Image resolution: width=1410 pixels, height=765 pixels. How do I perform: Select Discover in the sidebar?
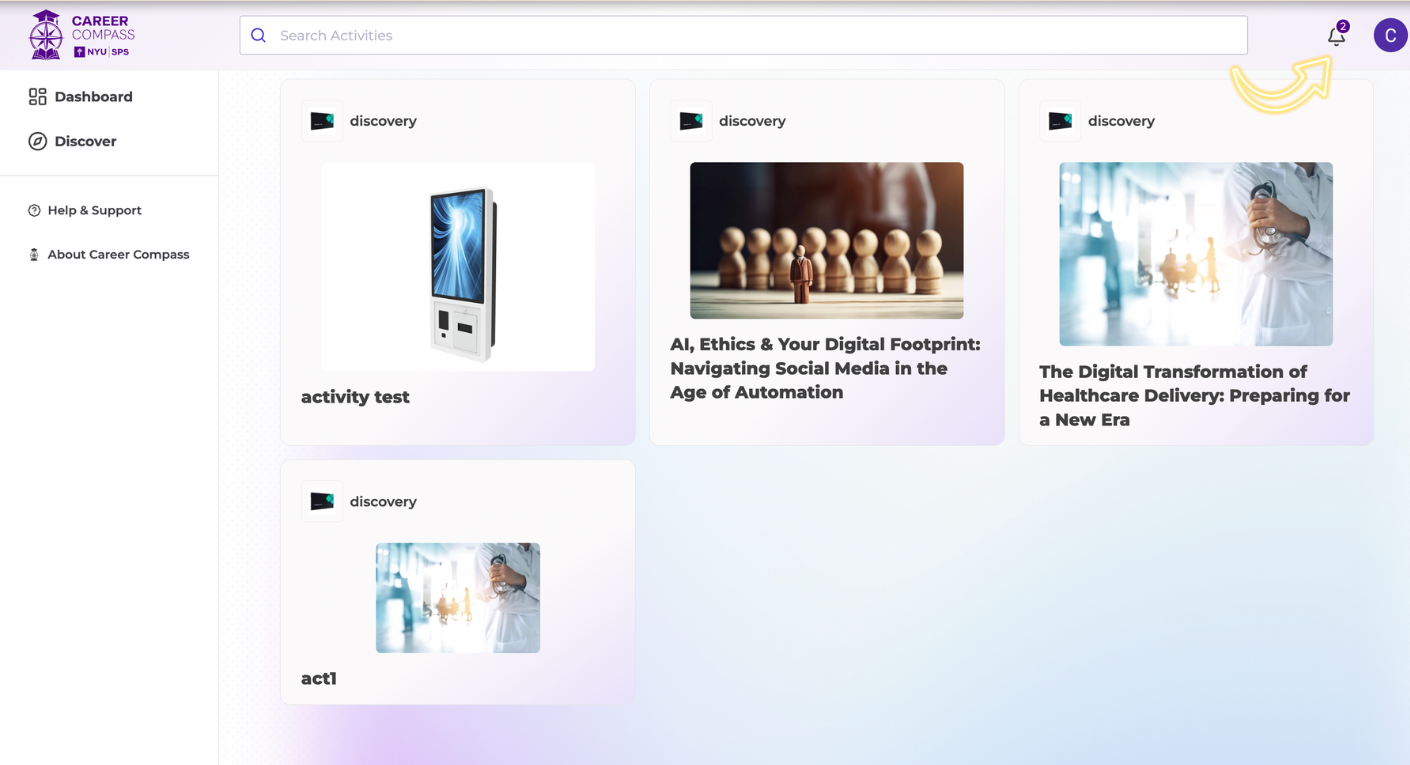[x=85, y=141]
